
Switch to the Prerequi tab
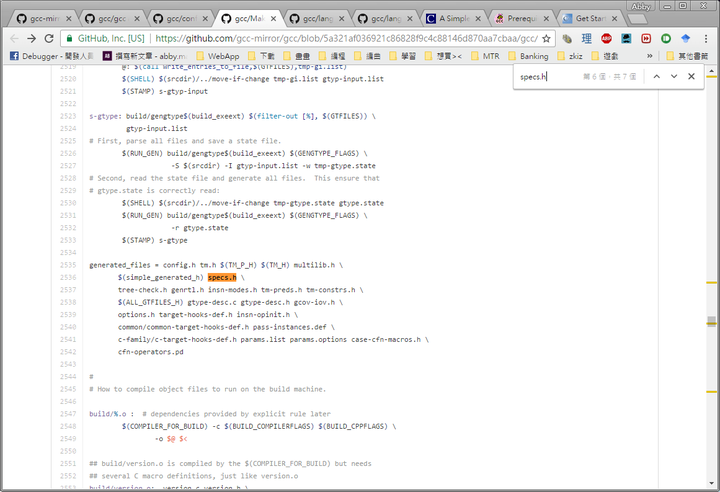[521, 18]
